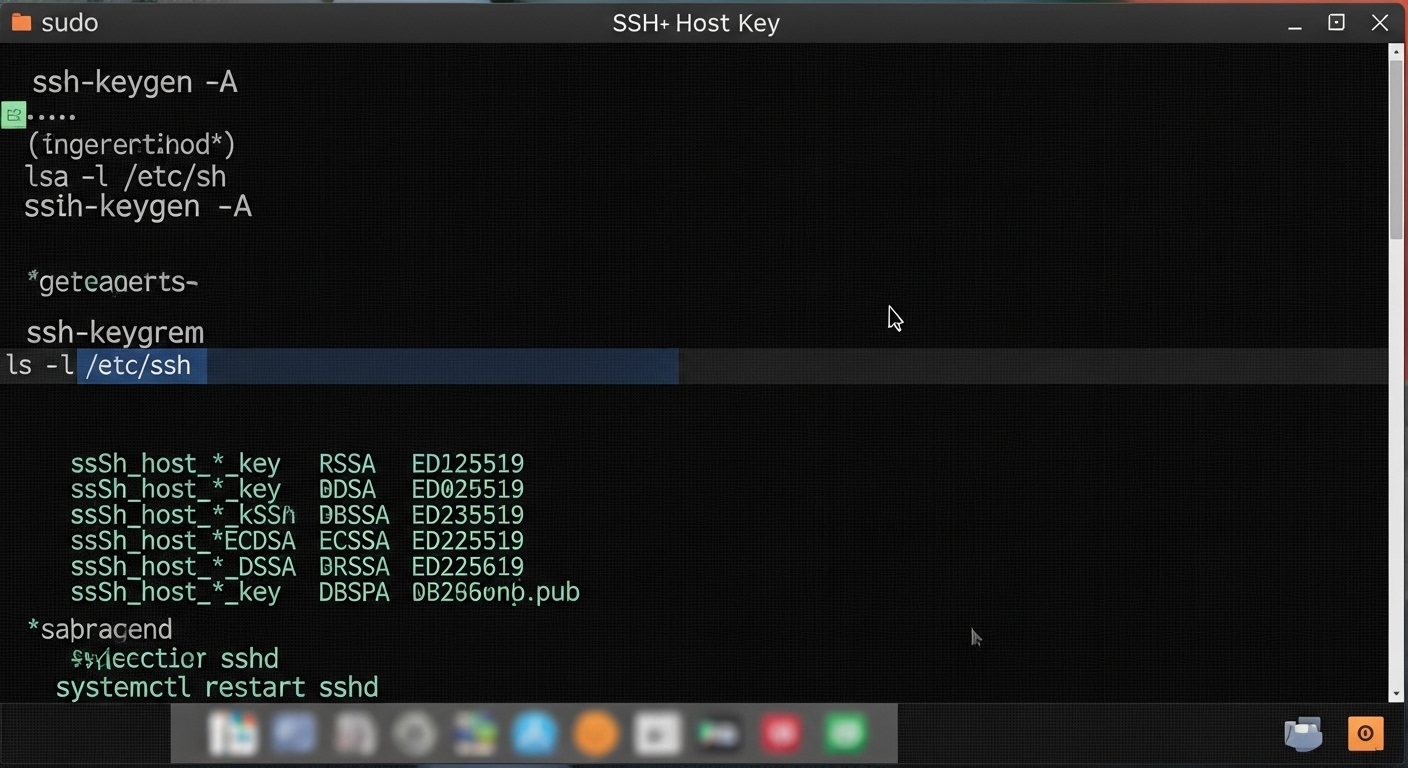The width and height of the screenshot is (1408, 768).
Task: Minimize the terminal window
Action: pyautogui.click(x=1295, y=23)
